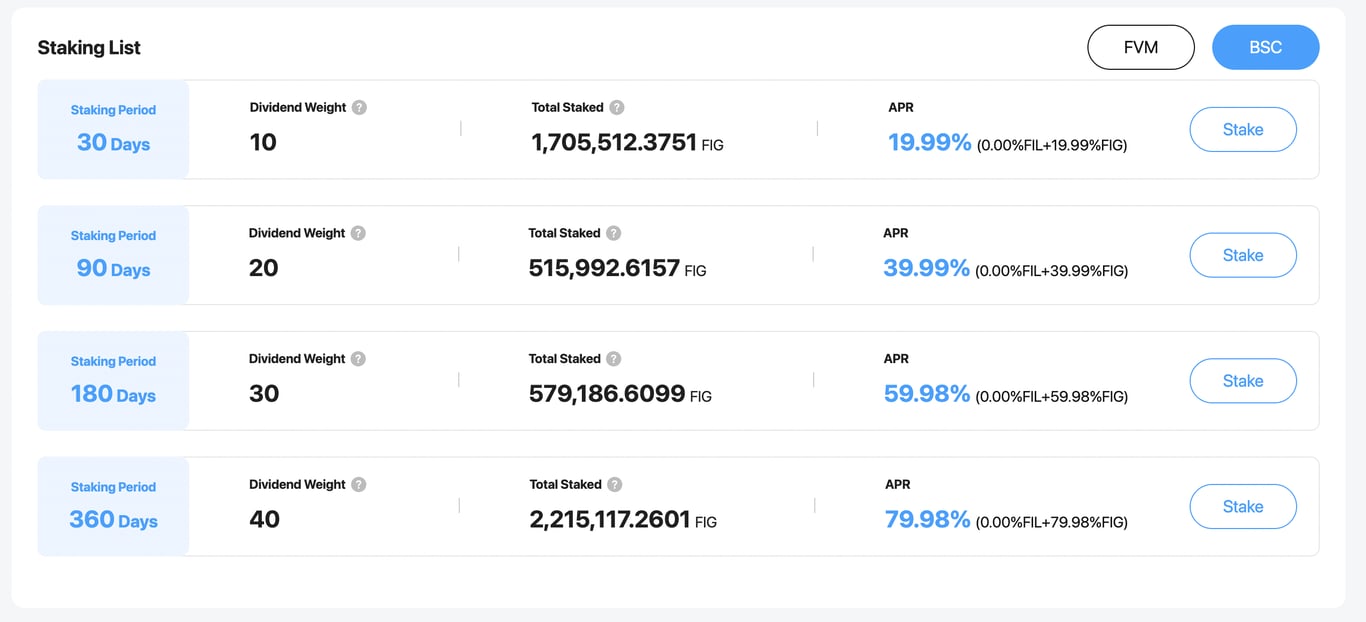
Task: Click the 1,705,512.3751 FIG total staked amount
Action: point(614,143)
